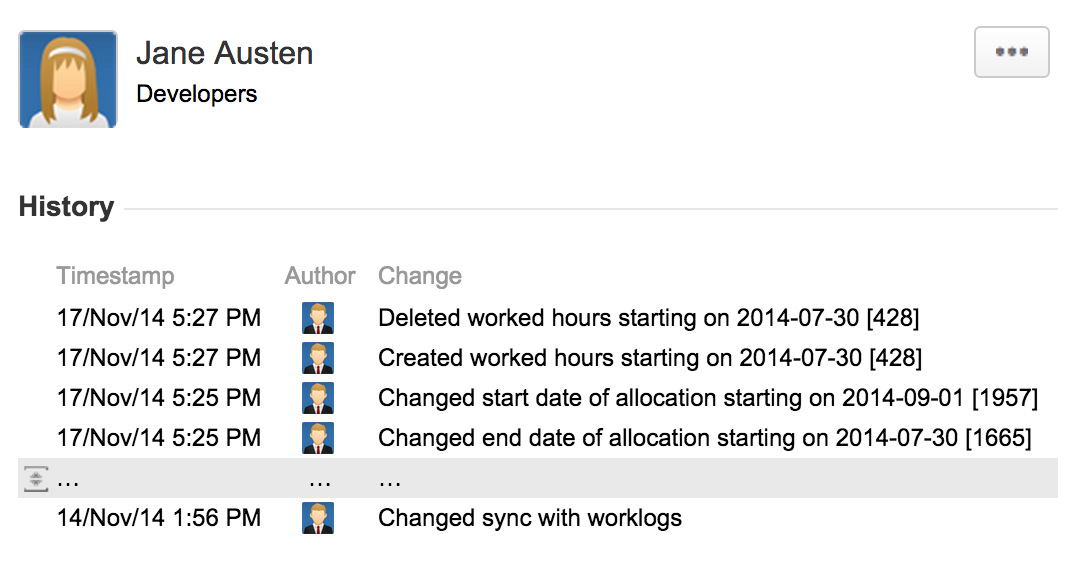The image size is (1082, 566).
Task: Click the Author column header
Action: point(320,276)
